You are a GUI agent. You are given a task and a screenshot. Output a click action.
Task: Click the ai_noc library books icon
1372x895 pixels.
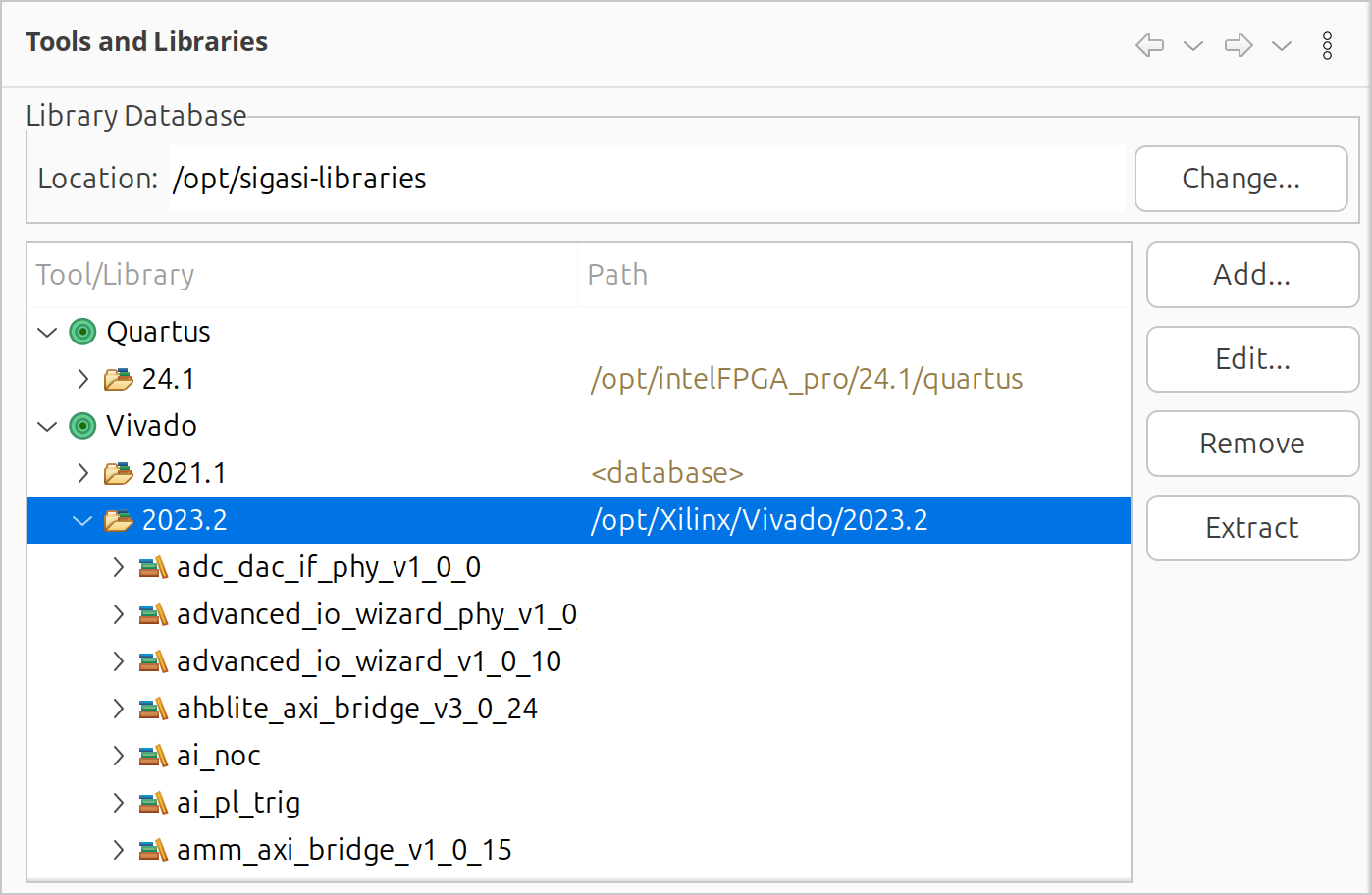(153, 756)
